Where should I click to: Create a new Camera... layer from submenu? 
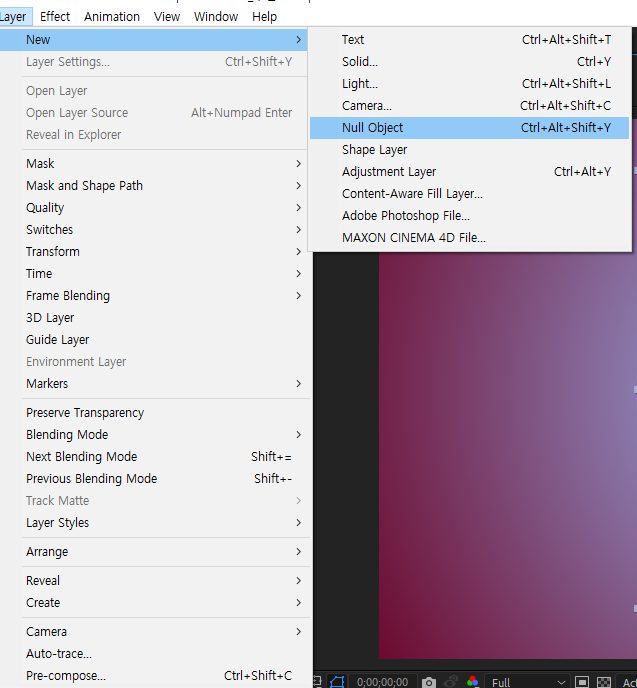point(469,105)
